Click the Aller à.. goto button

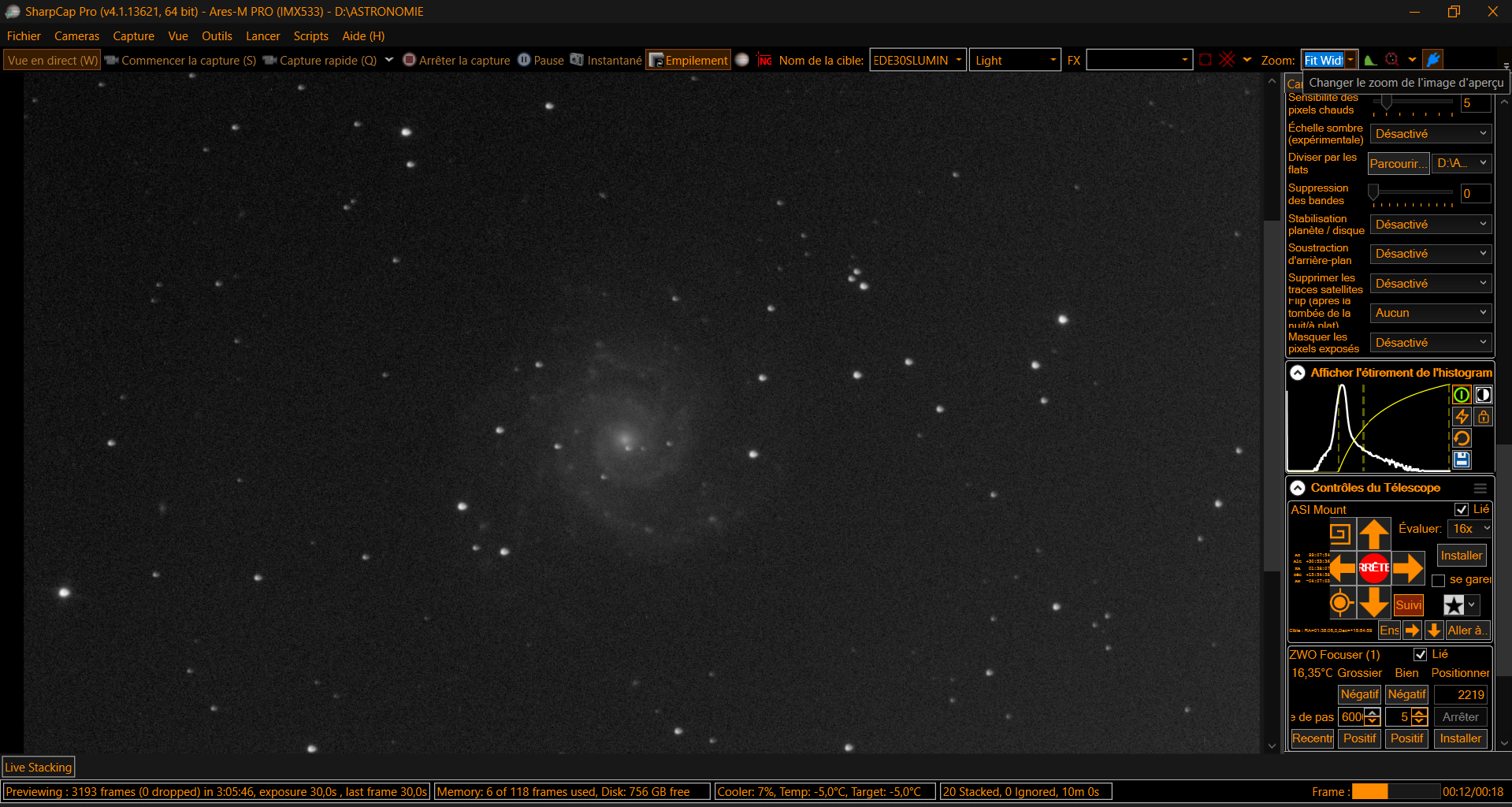point(1467,630)
